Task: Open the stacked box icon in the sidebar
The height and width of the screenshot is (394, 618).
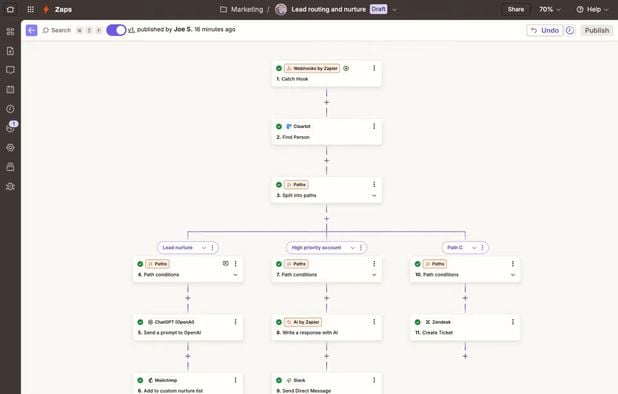Action: [x=10, y=167]
